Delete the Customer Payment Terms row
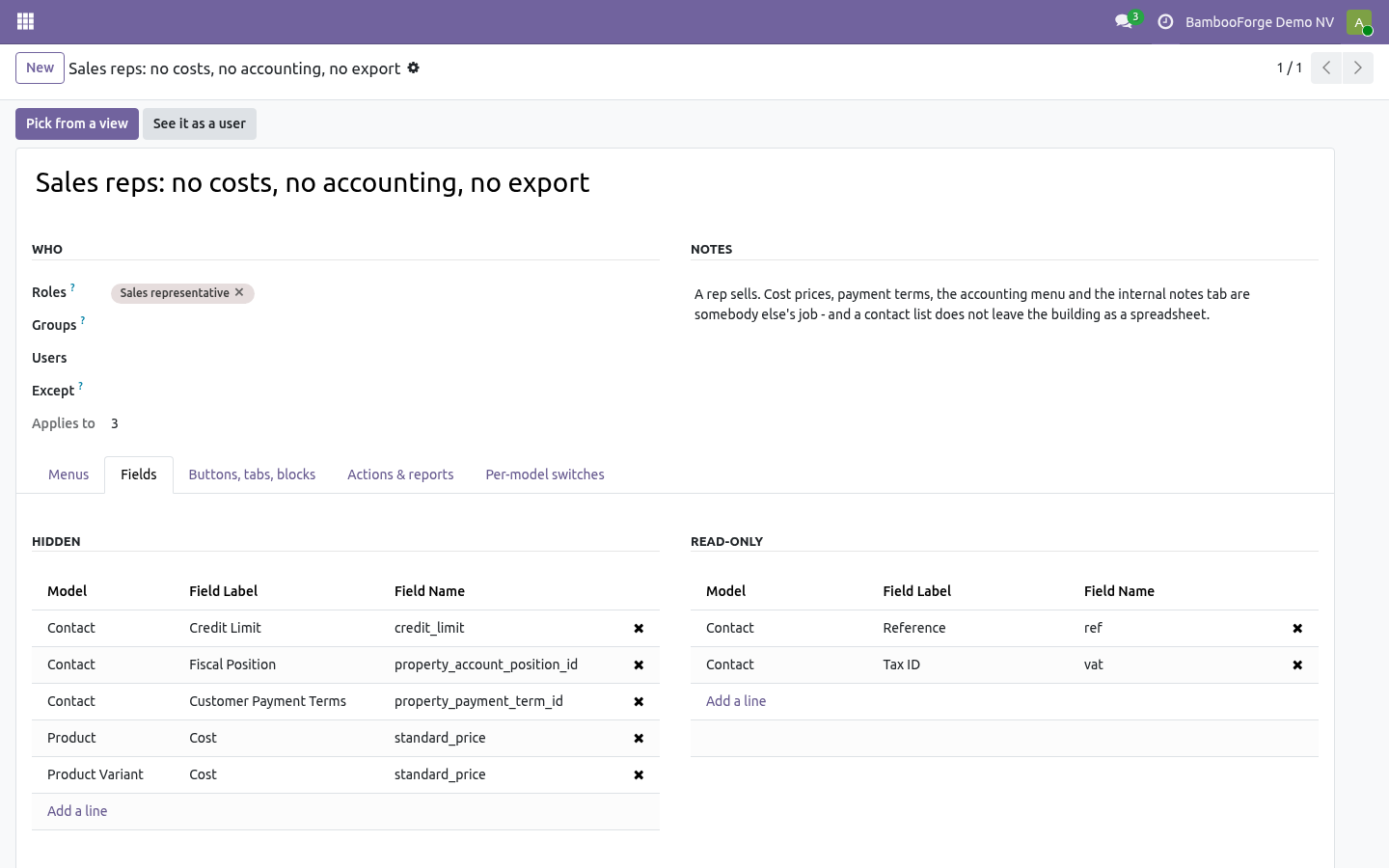The height and width of the screenshot is (868, 1389). (639, 701)
